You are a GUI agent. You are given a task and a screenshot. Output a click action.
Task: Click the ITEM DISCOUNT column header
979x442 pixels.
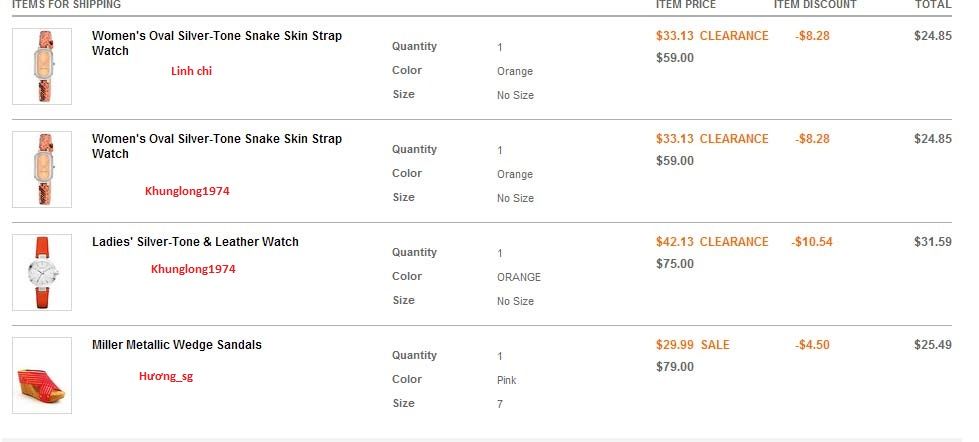[x=815, y=4]
